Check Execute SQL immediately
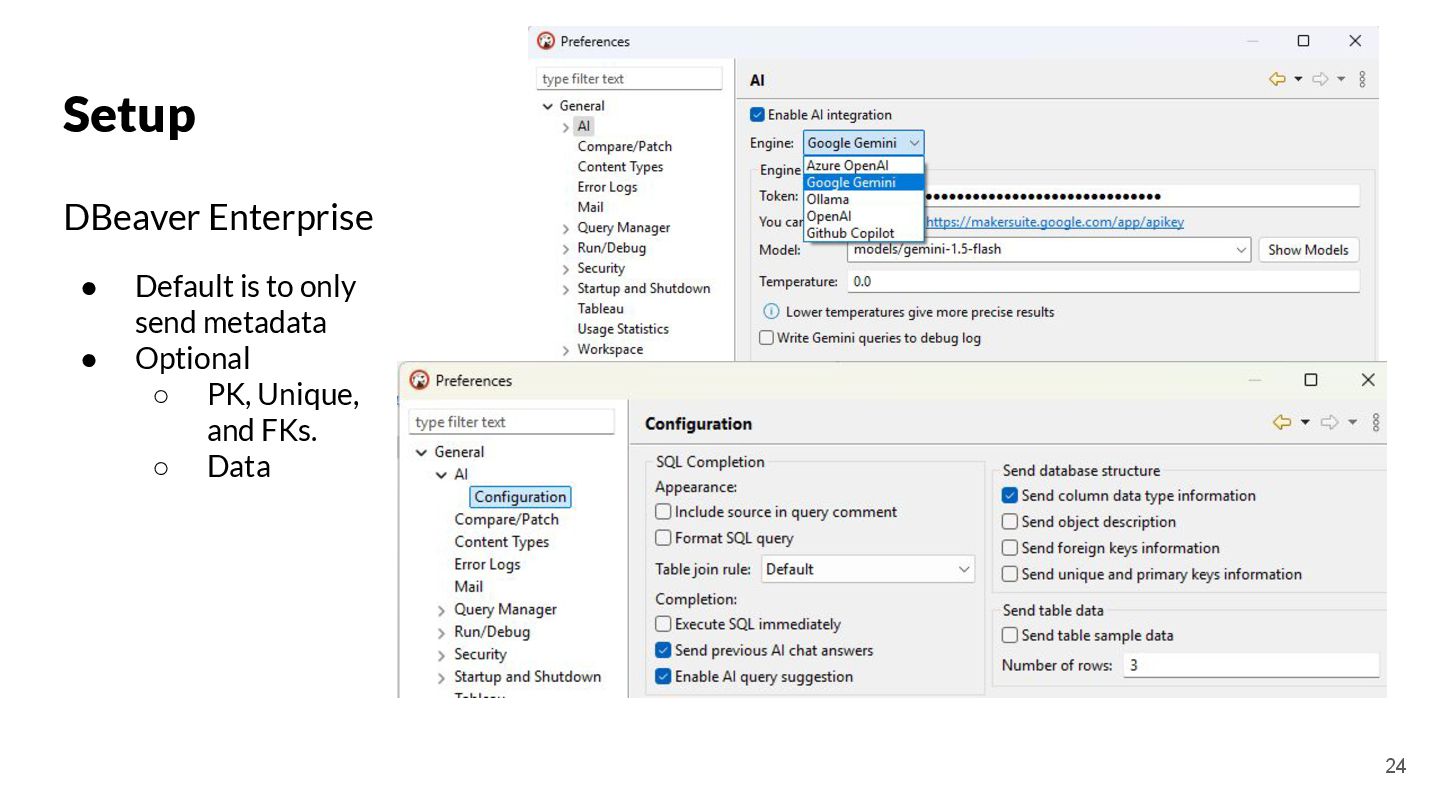1440x810 pixels. [663, 624]
